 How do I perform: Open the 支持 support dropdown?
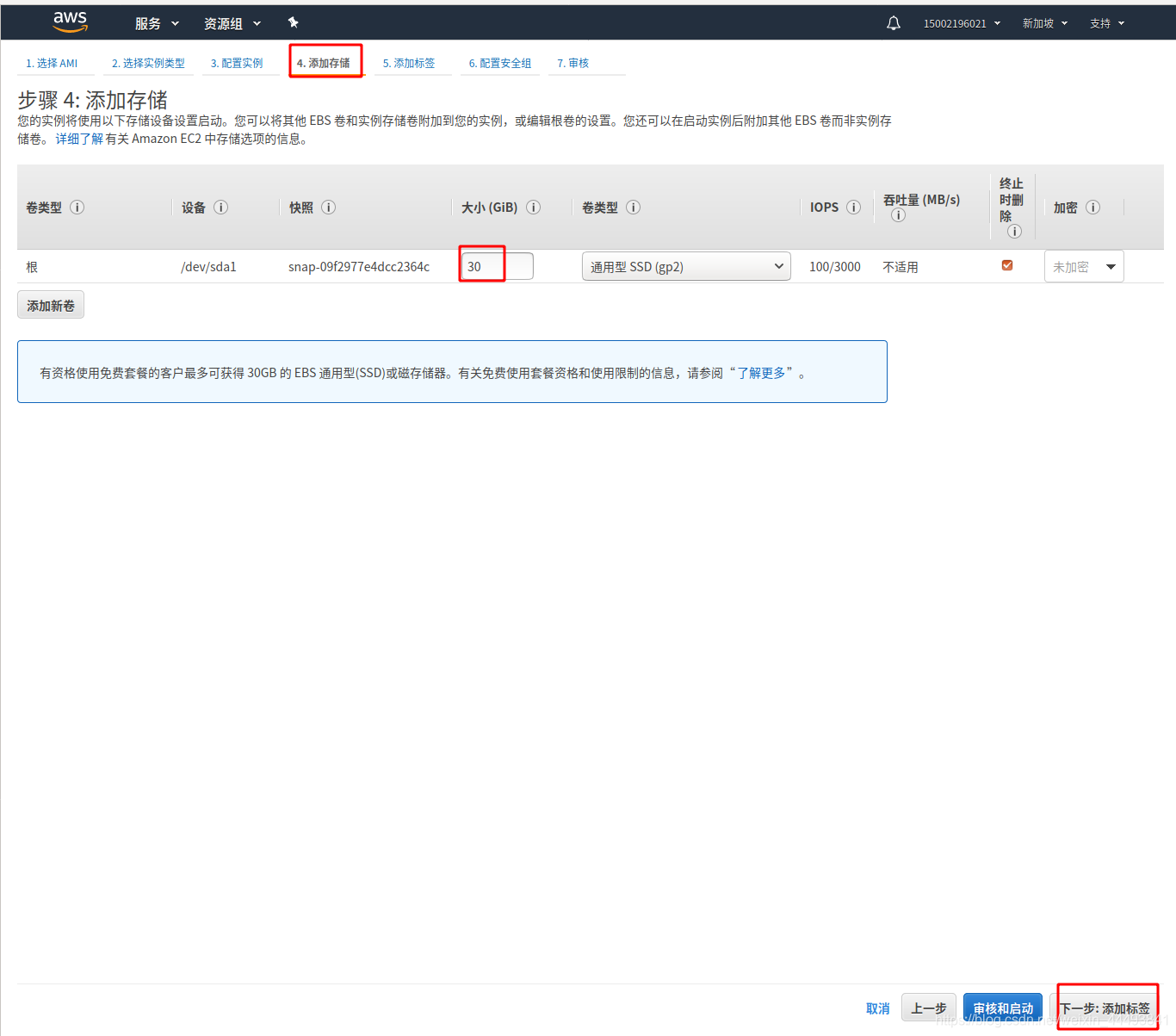[x=1107, y=23]
